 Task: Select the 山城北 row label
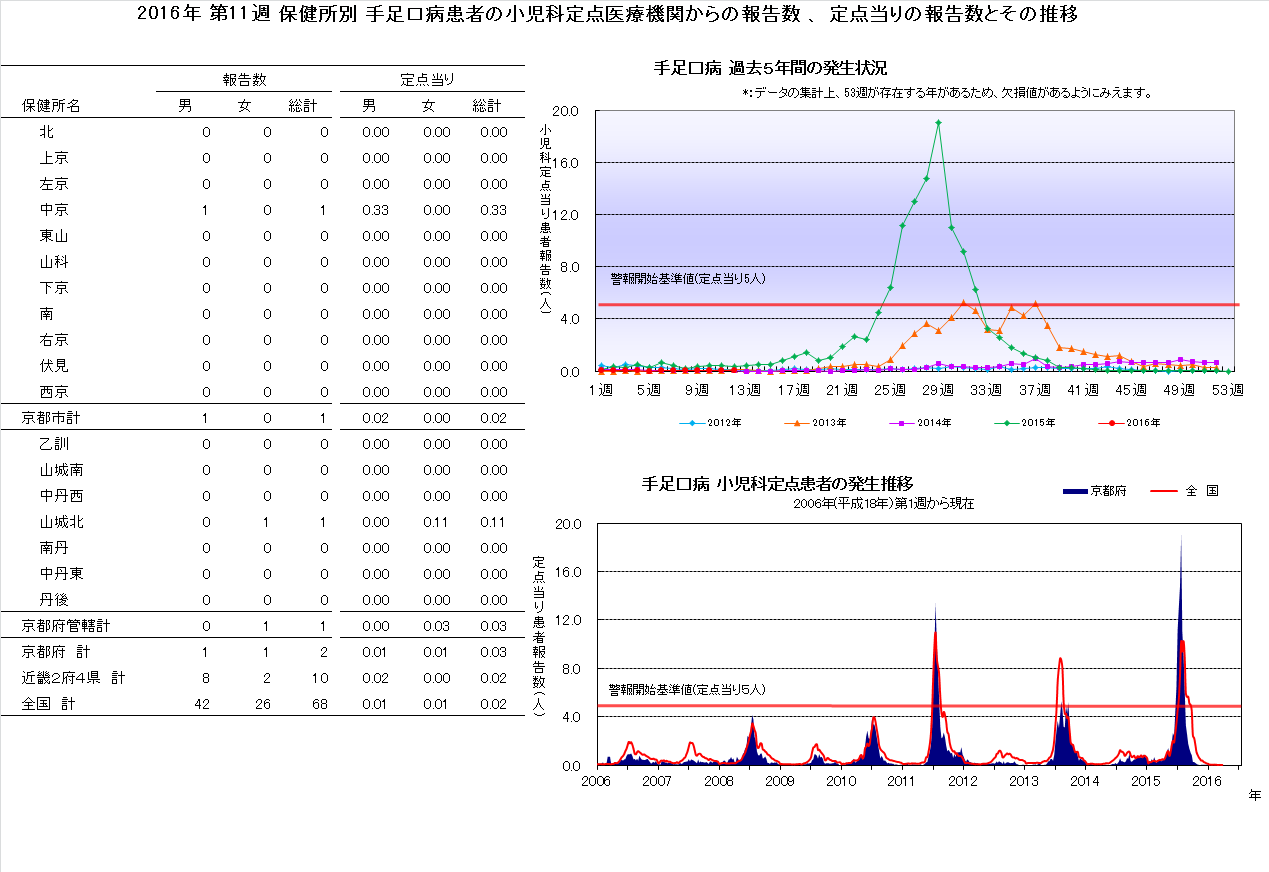tap(60, 522)
